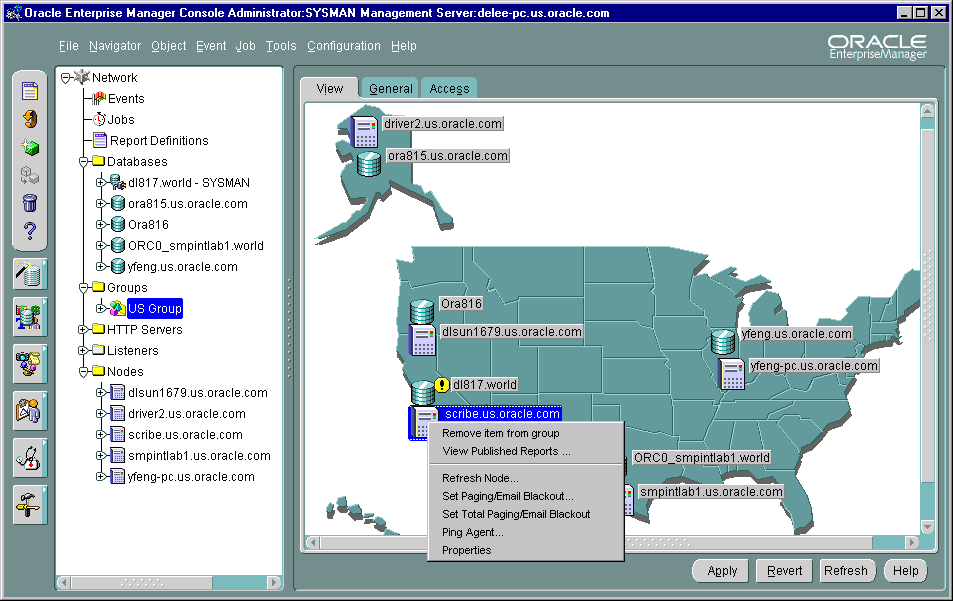
Task: Expand the Listeners tree folder
Action: [83, 350]
